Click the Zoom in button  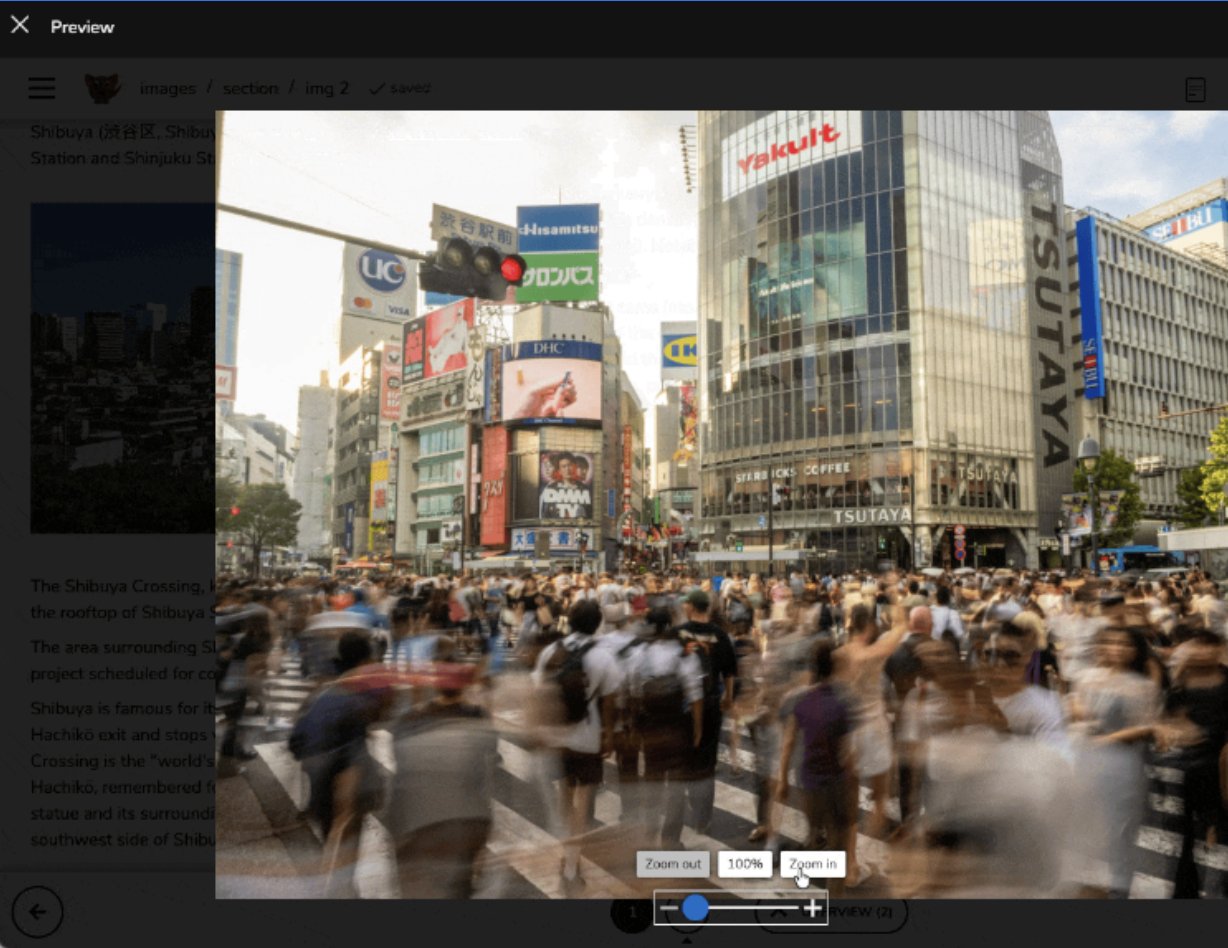pos(813,864)
